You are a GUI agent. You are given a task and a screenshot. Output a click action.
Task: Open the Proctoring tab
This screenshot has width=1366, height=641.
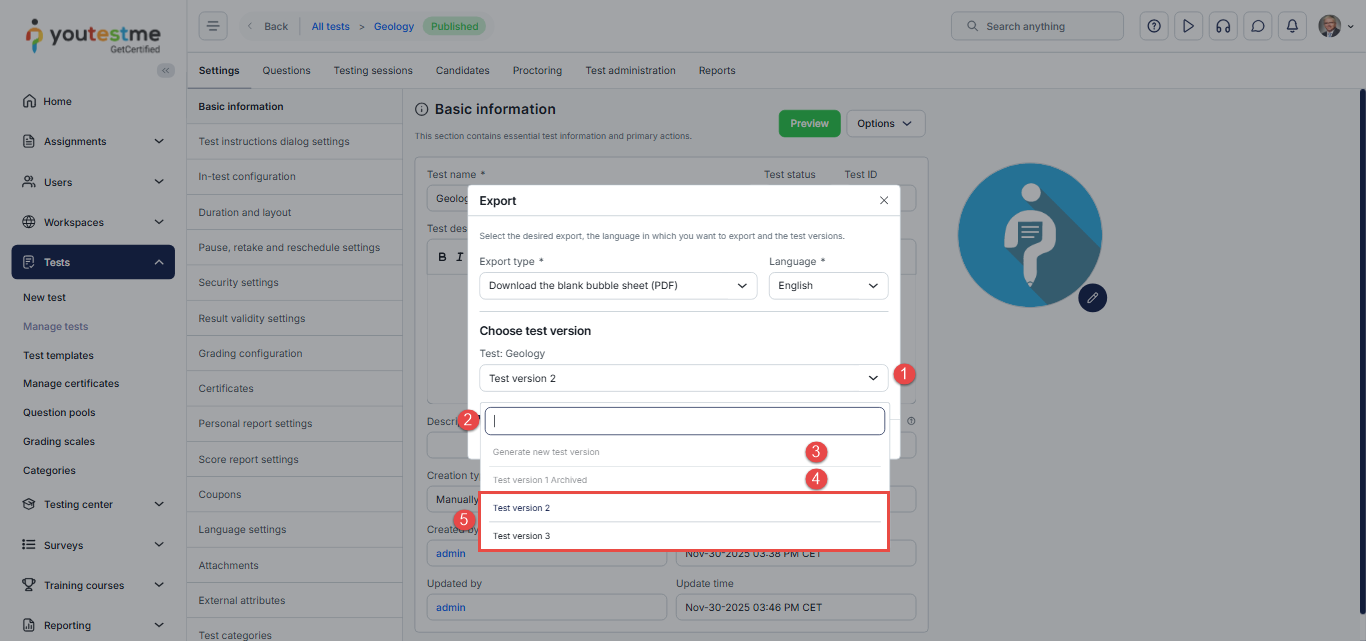coord(537,71)
